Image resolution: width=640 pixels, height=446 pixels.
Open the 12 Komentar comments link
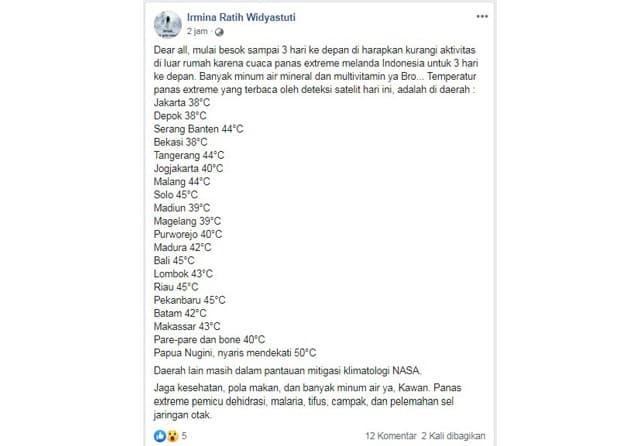click(x=393, y=436)
